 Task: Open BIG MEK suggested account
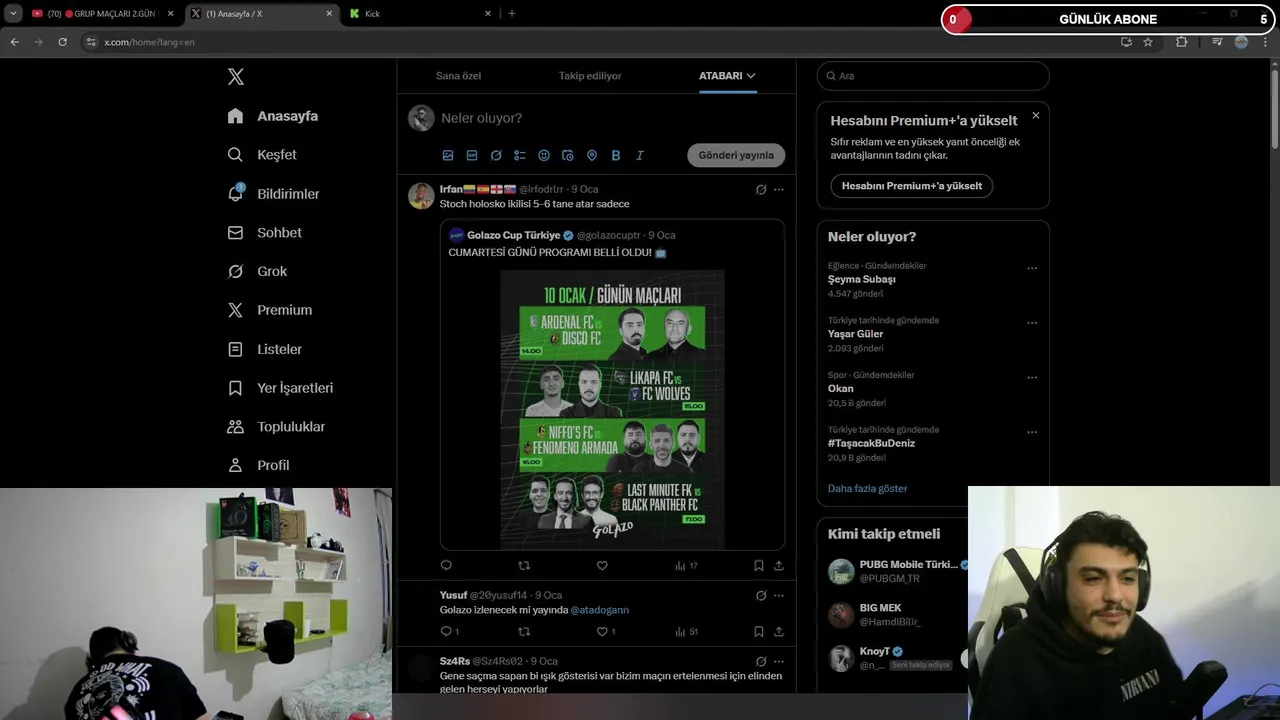pyautogui.click(x=880, y=608)
